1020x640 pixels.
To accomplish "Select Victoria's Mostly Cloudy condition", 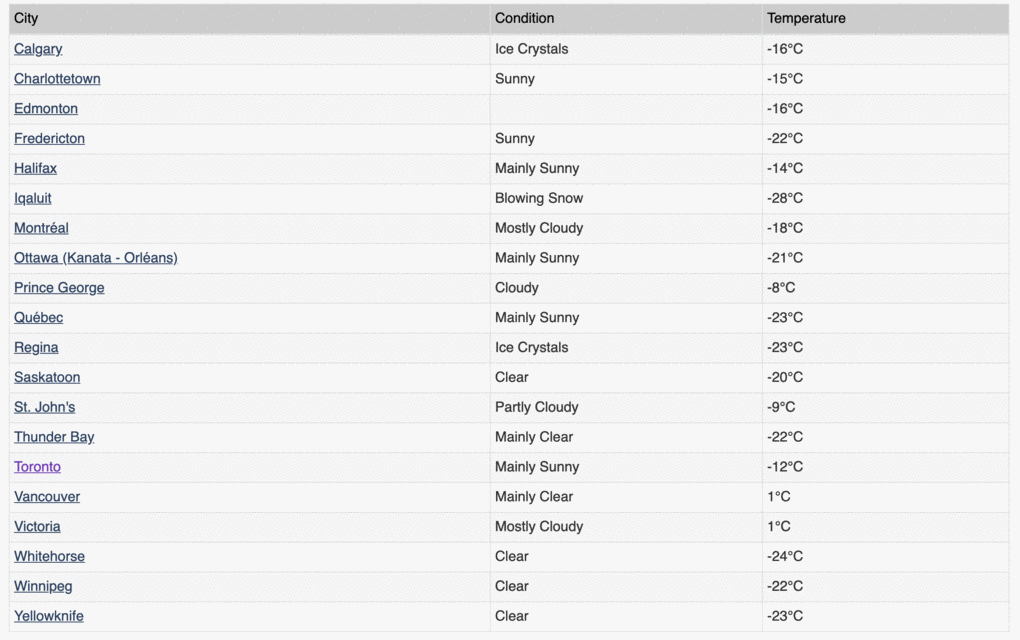I will pyautogui.click(x=539, y=527).
